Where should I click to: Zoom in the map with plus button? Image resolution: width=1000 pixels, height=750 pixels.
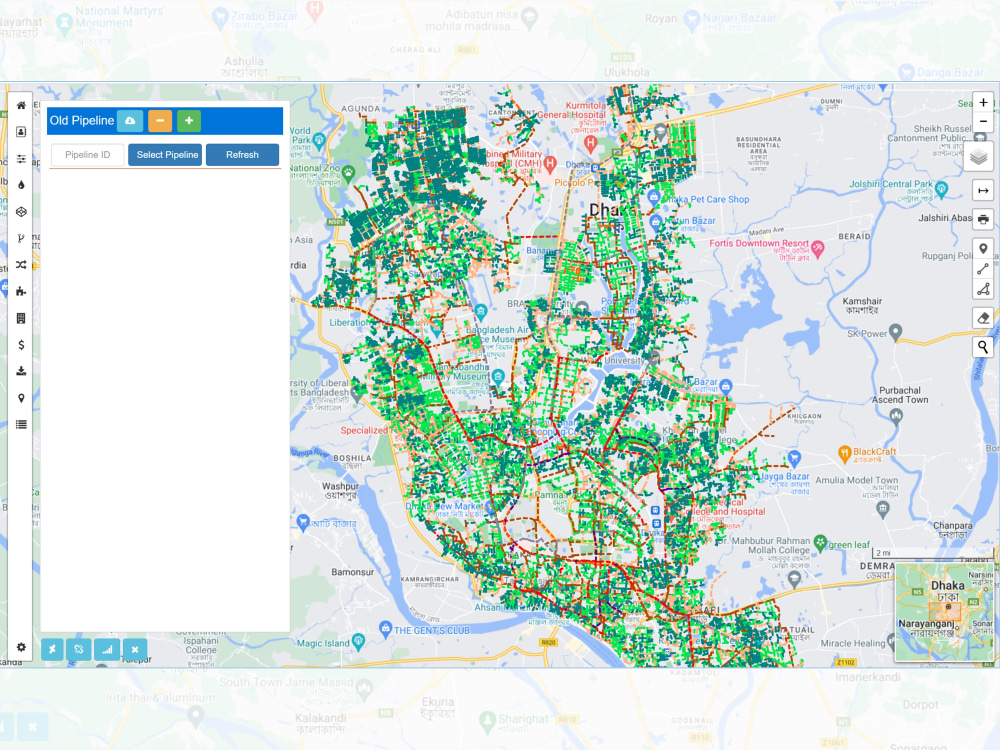tap(983, 103)
